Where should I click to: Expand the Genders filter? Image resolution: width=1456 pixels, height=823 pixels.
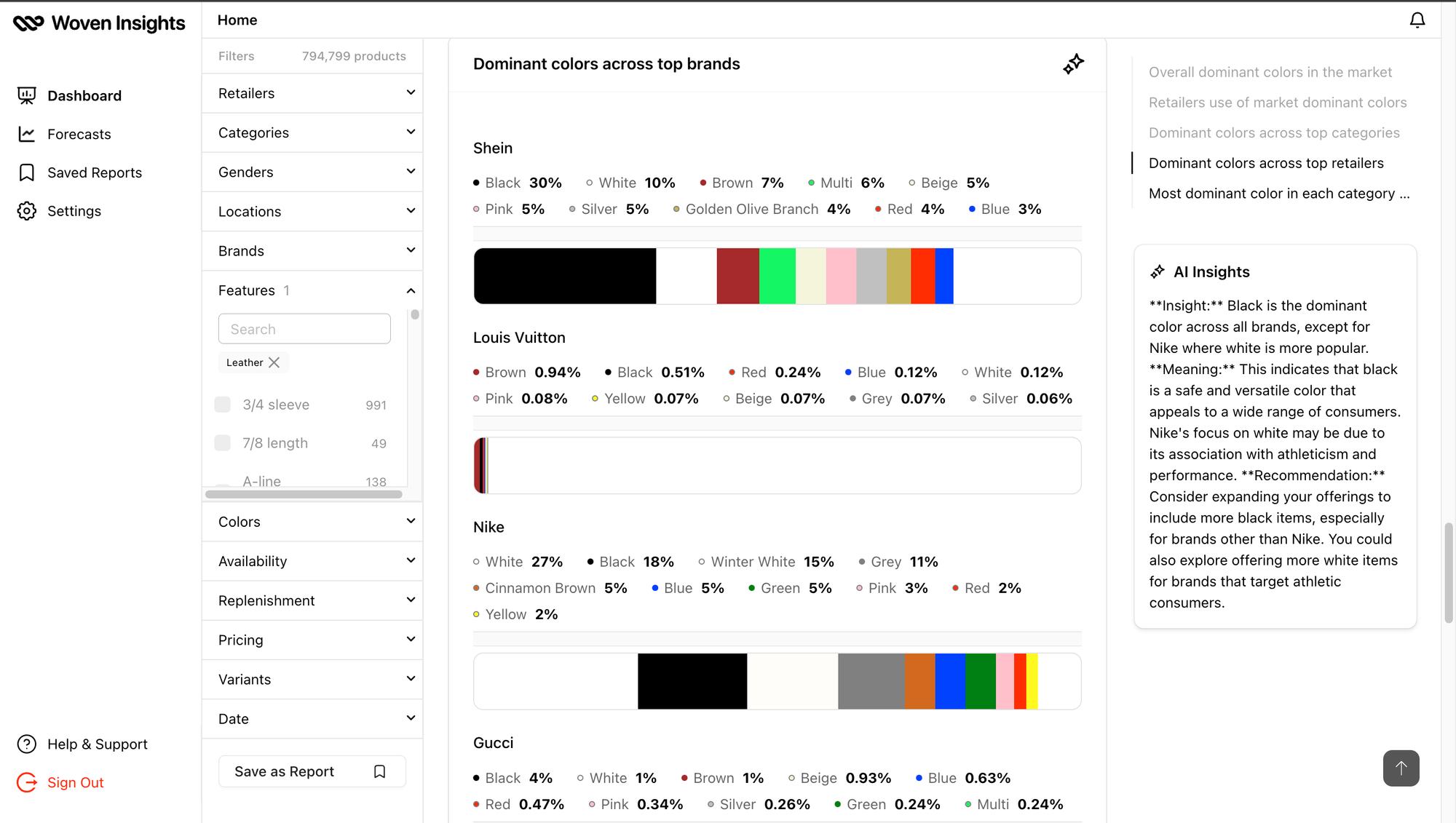(312, 172)
